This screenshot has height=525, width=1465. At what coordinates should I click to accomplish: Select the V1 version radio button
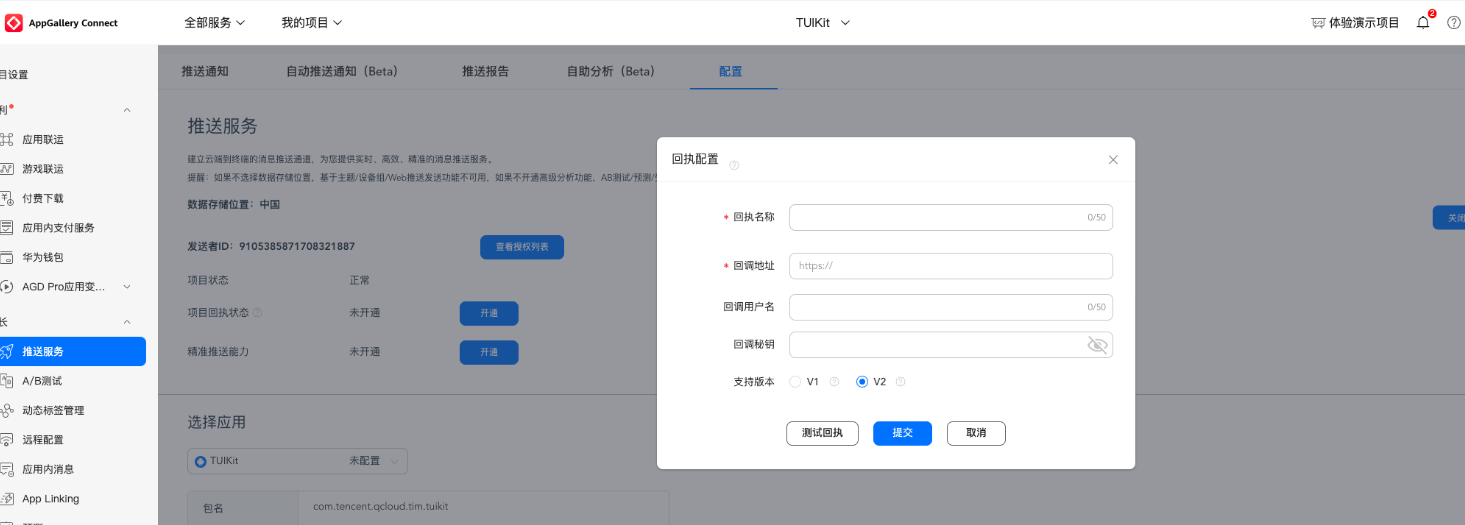796,382
